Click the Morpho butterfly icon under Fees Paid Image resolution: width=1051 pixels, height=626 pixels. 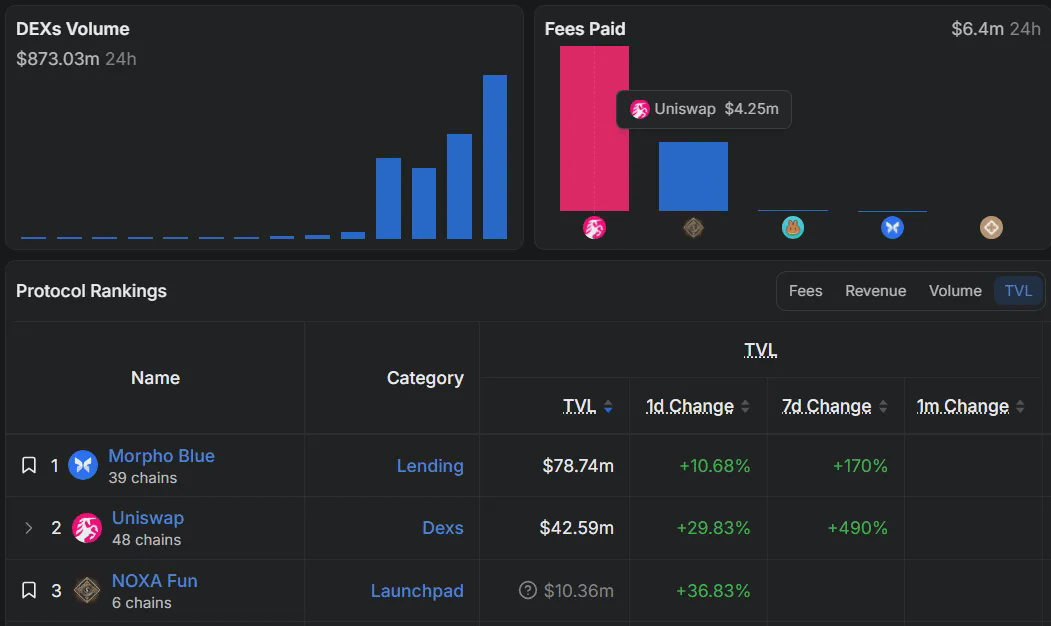tap(892, 228)
